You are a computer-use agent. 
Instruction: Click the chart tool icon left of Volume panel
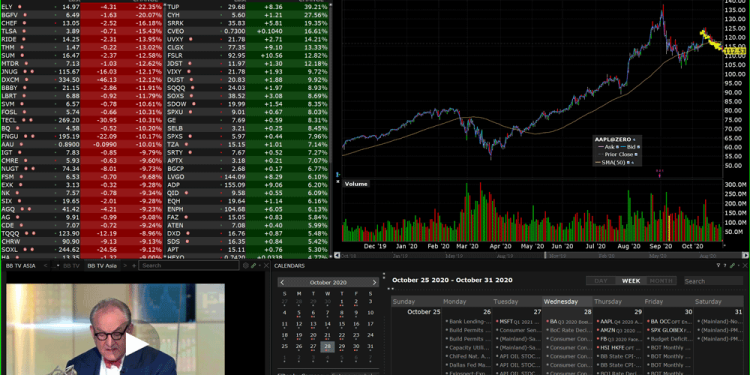338,175
